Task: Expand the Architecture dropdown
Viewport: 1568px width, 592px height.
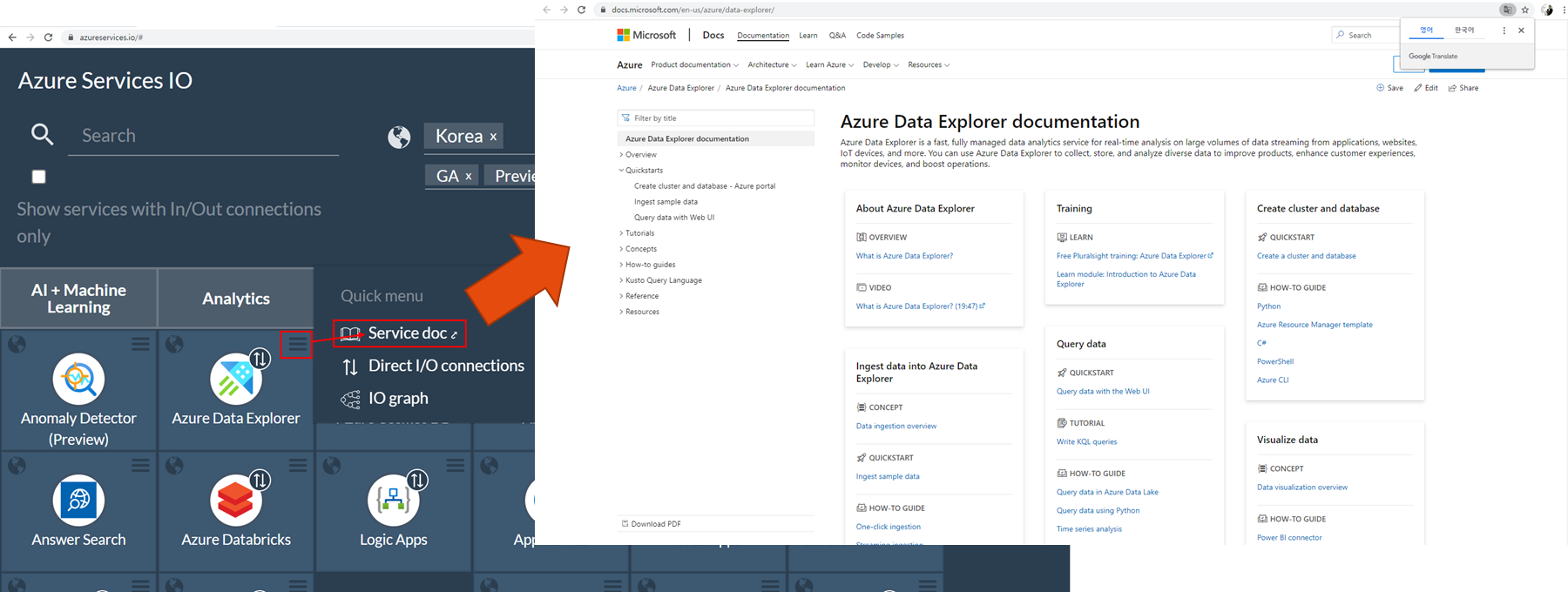Action: pos(772,64)
